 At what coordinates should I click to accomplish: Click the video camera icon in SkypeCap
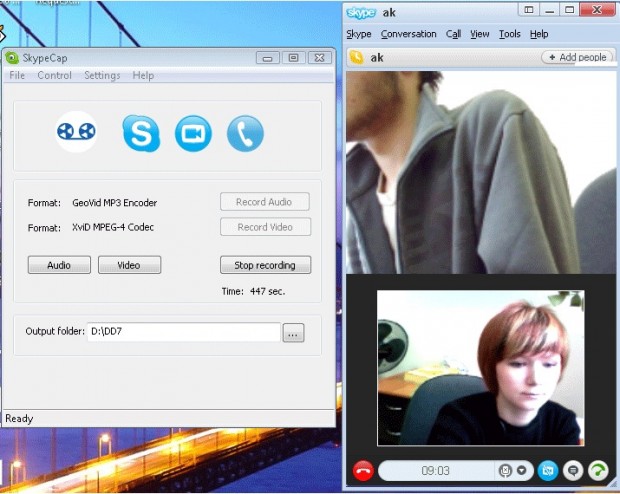[x=193, y=133]
